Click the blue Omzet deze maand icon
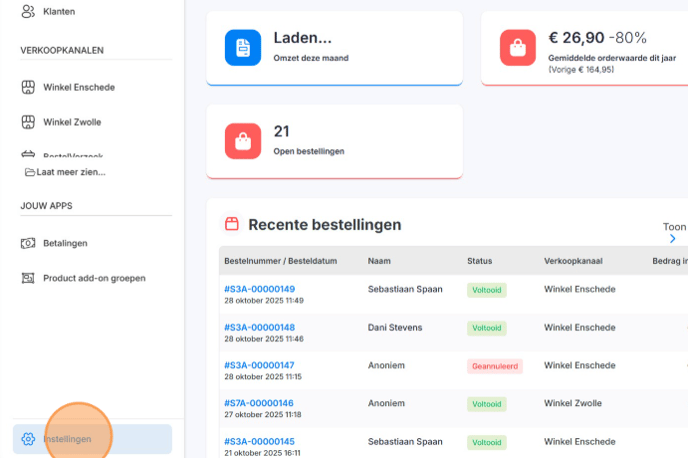The image size is (688, 458). tap(243, 47)
